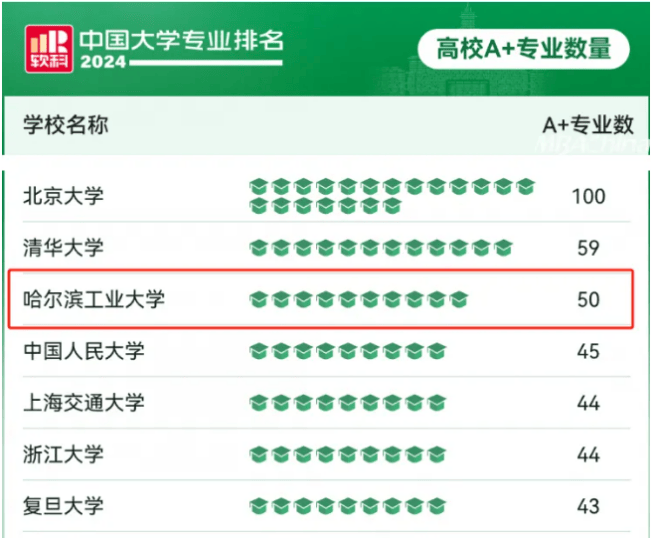Click 哈尔滨工业大学 in highlighted row

(94, 299)
